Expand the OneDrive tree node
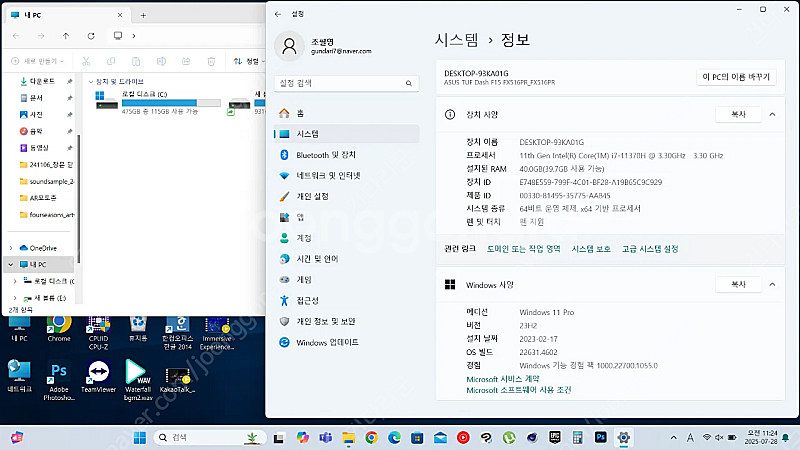 11,248
